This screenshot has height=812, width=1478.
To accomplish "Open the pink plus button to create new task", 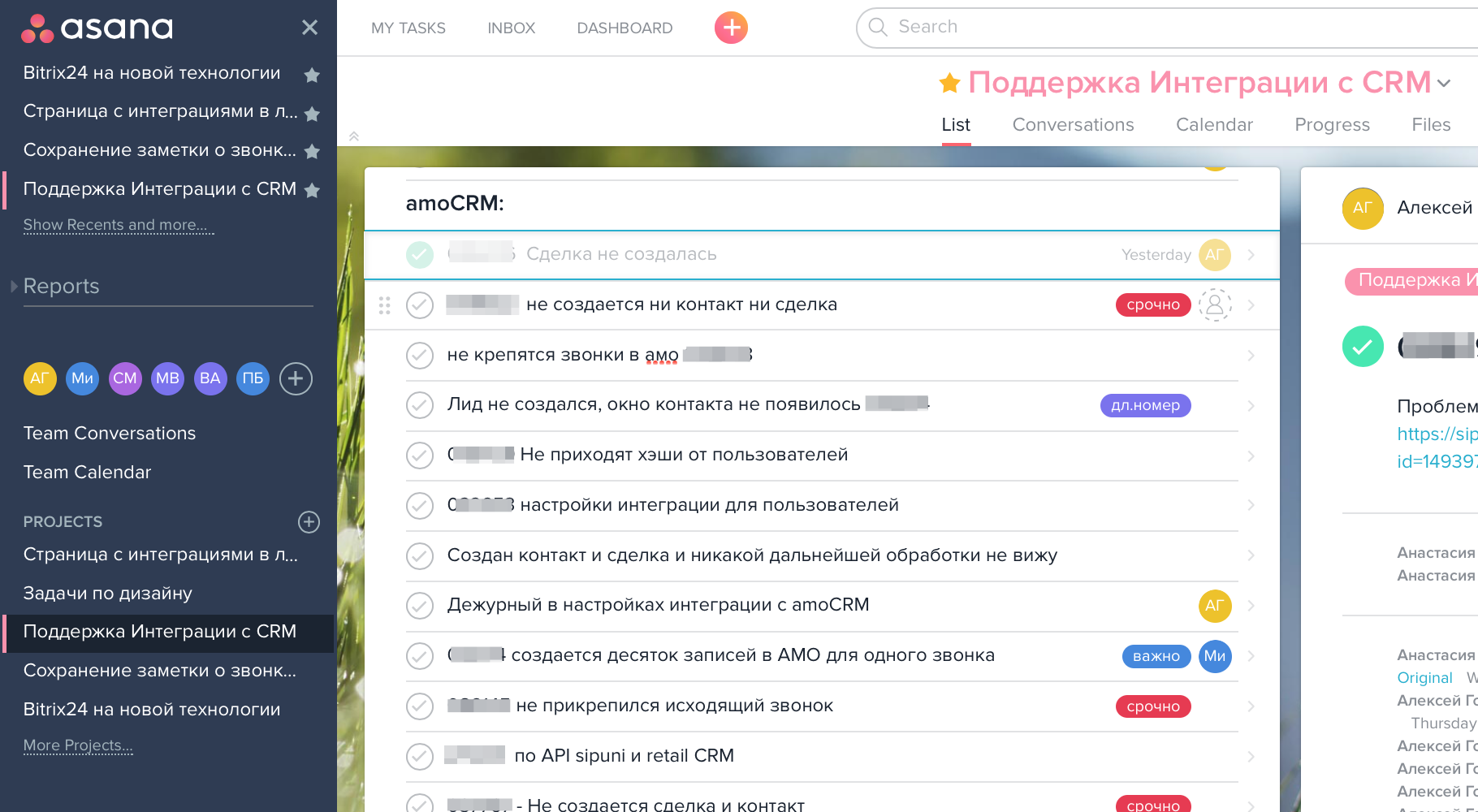I will pyautogui.click(x=729, y=27).
